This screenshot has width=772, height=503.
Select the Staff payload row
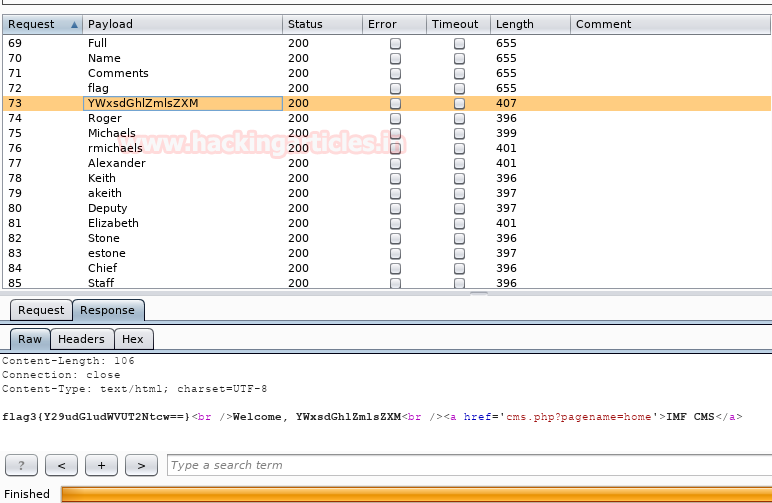[x=386, y=283]
